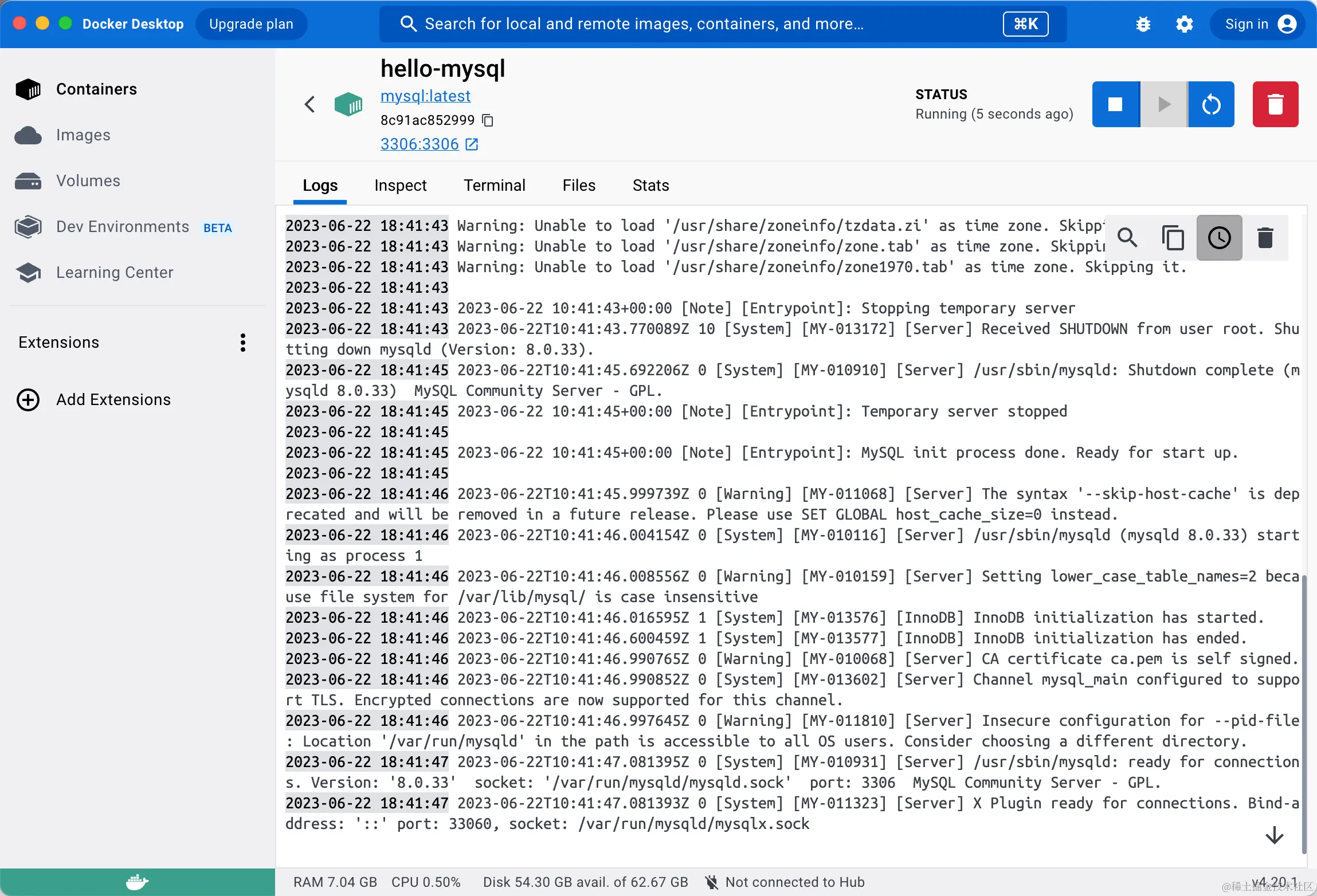Open the Volumes drive icon
This screenshot has height=896, width=1317.
[x=28, y=181]
